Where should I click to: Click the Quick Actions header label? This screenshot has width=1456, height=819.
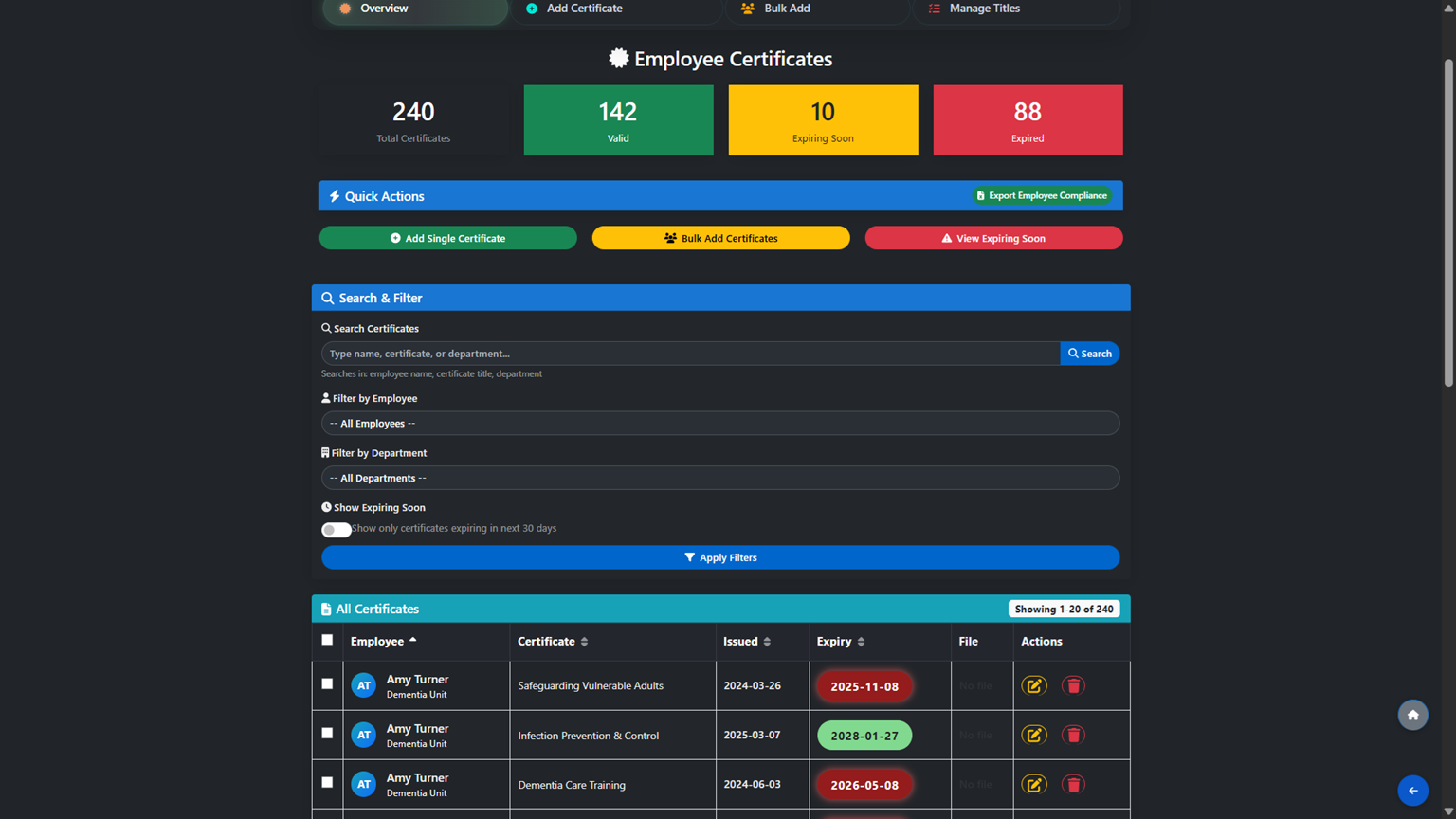376,196
